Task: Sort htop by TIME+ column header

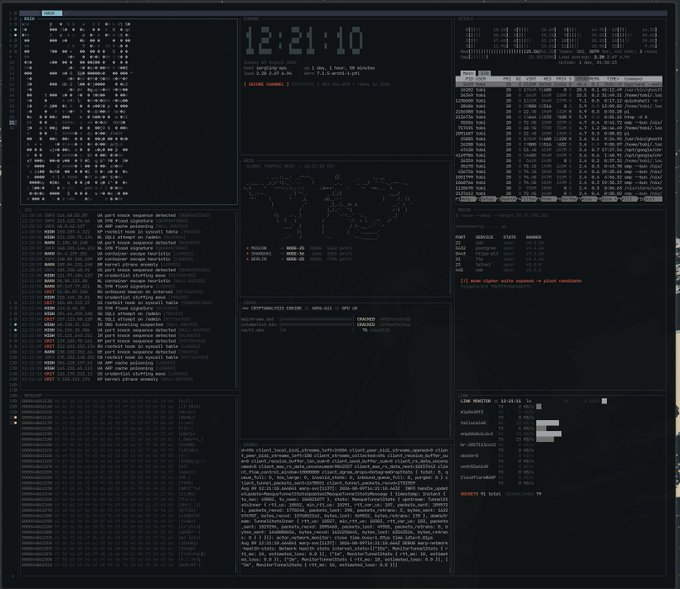Action: pos(612,79)
